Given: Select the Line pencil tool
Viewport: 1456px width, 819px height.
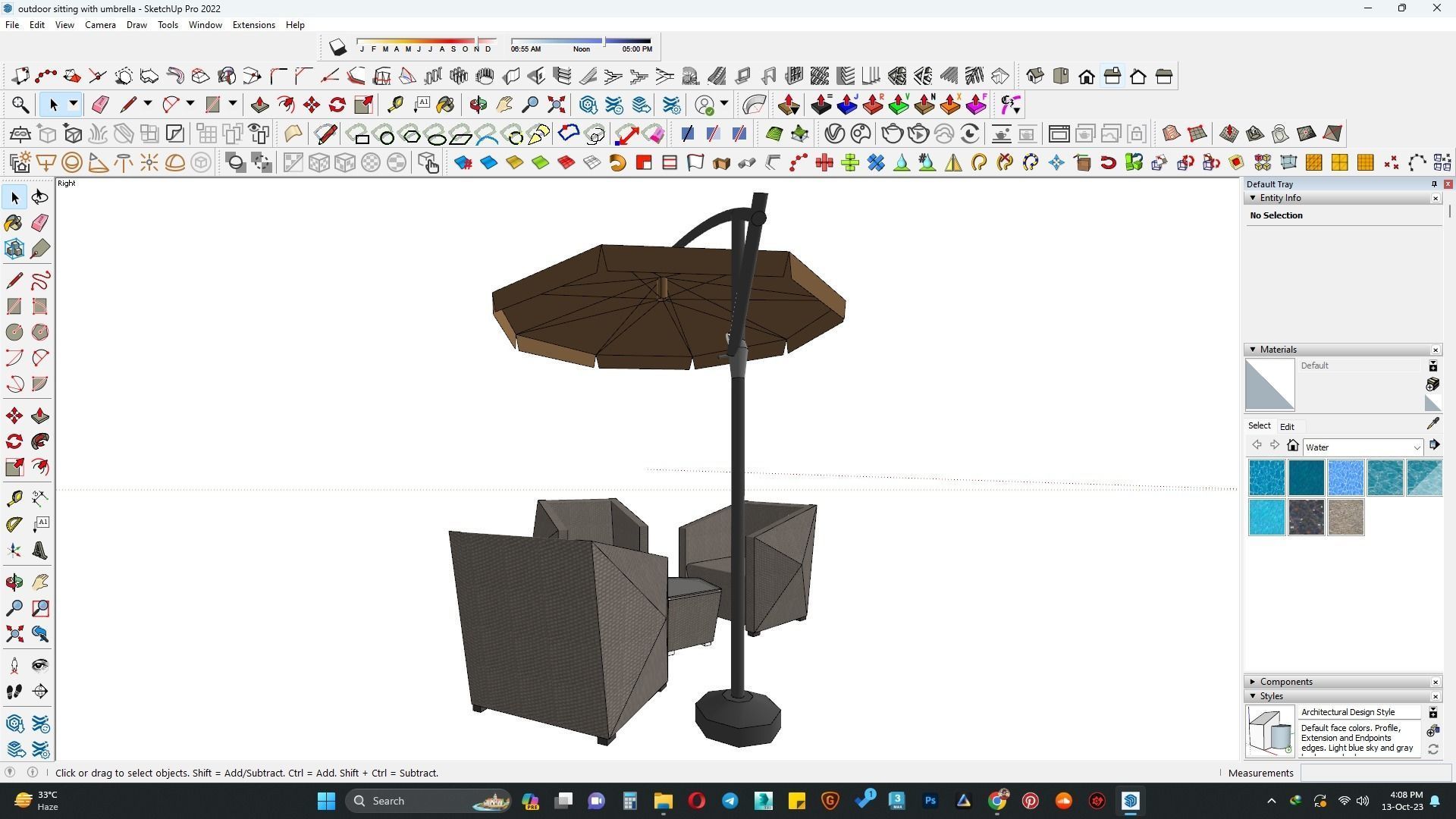Looking at the screenshot, I should tap(14, 281).
